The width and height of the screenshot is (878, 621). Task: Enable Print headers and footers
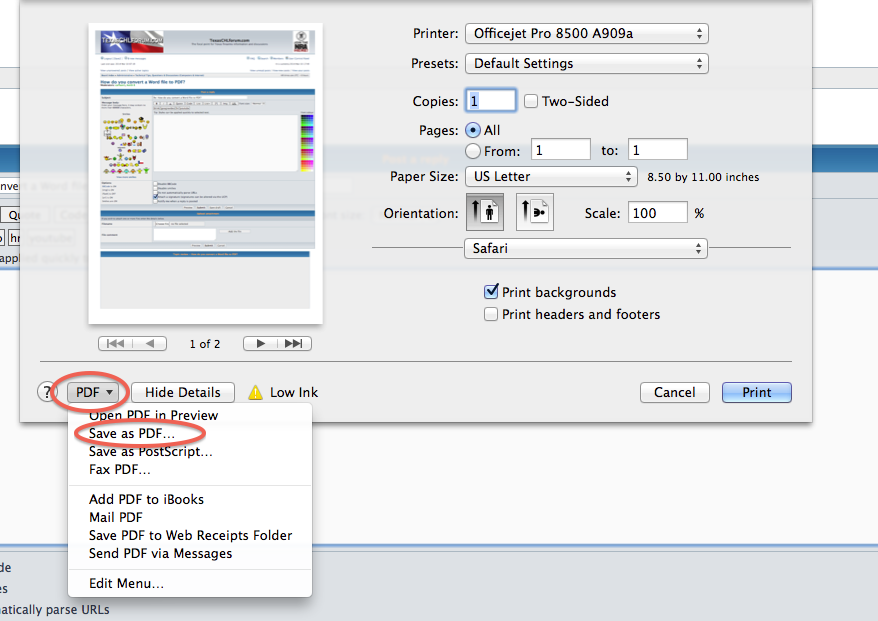click(x=491, y=314)
